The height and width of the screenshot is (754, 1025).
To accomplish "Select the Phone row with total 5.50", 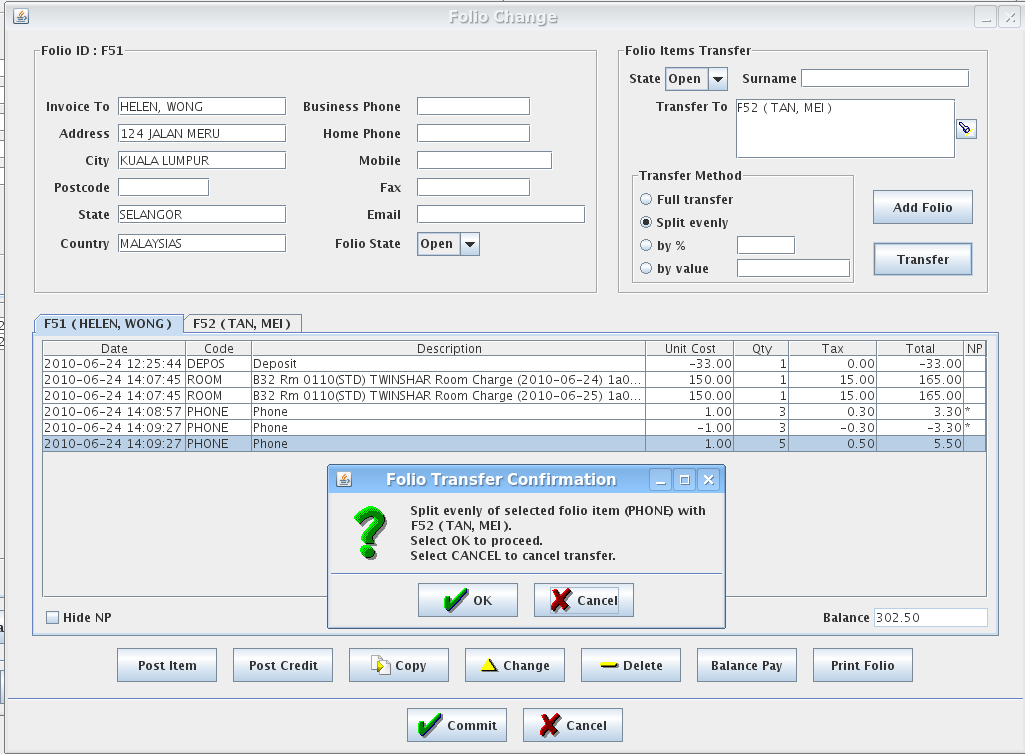I will coord(514,443).
